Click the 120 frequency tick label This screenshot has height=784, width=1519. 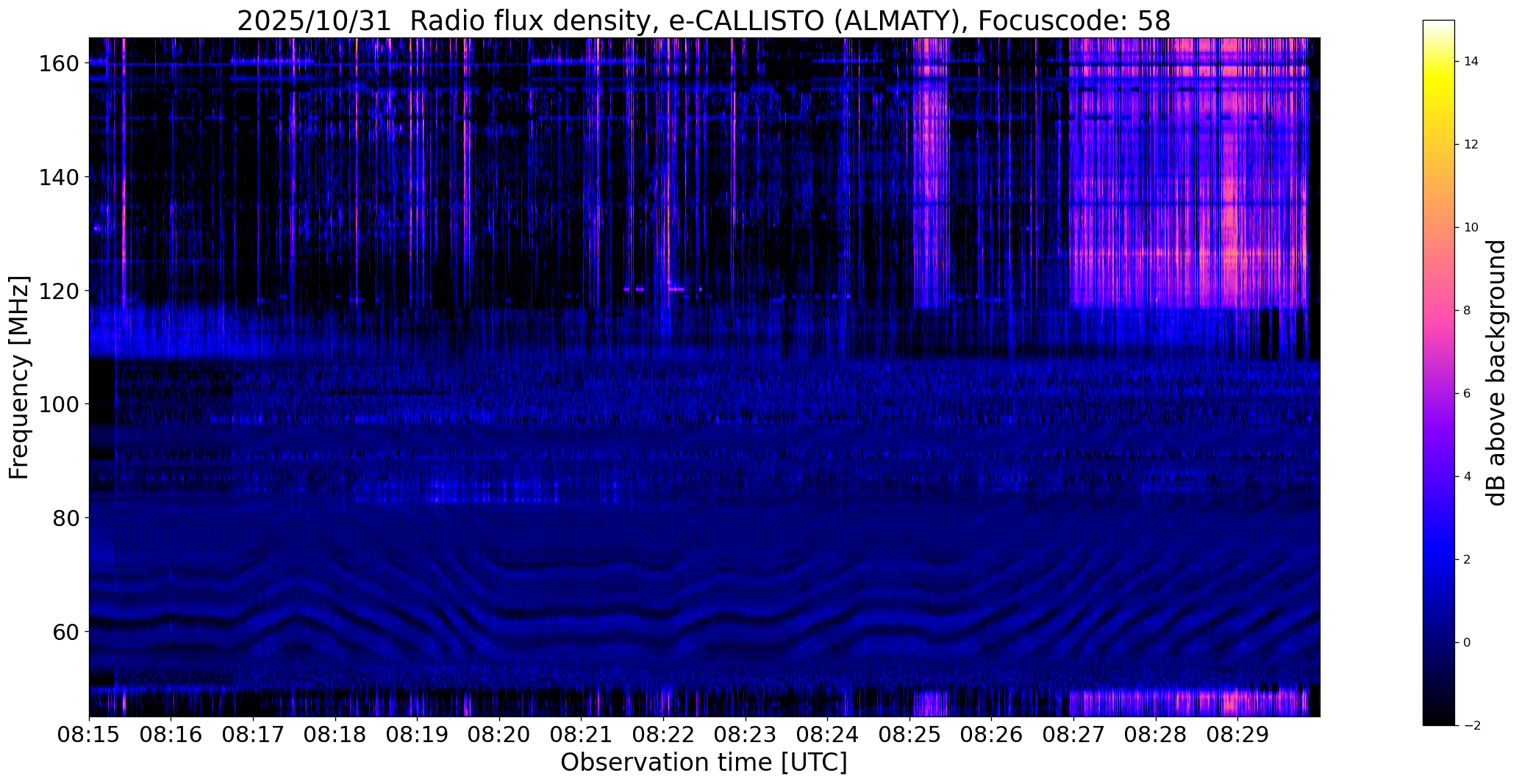58,291
